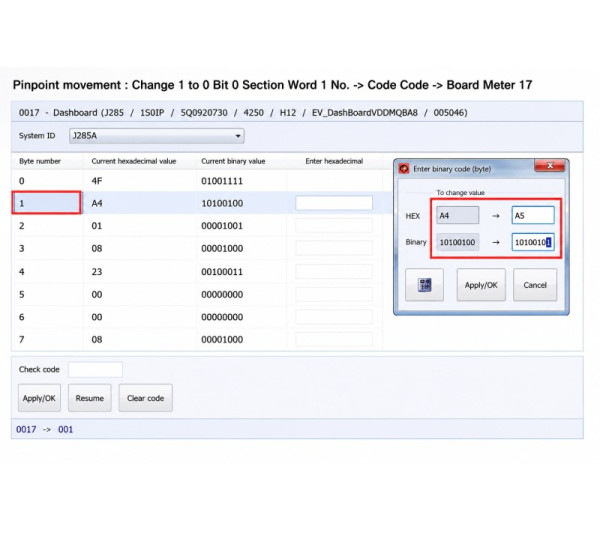Select byte number 4 cell
This screenshot has height=533, width=600.
pos(48,272)
